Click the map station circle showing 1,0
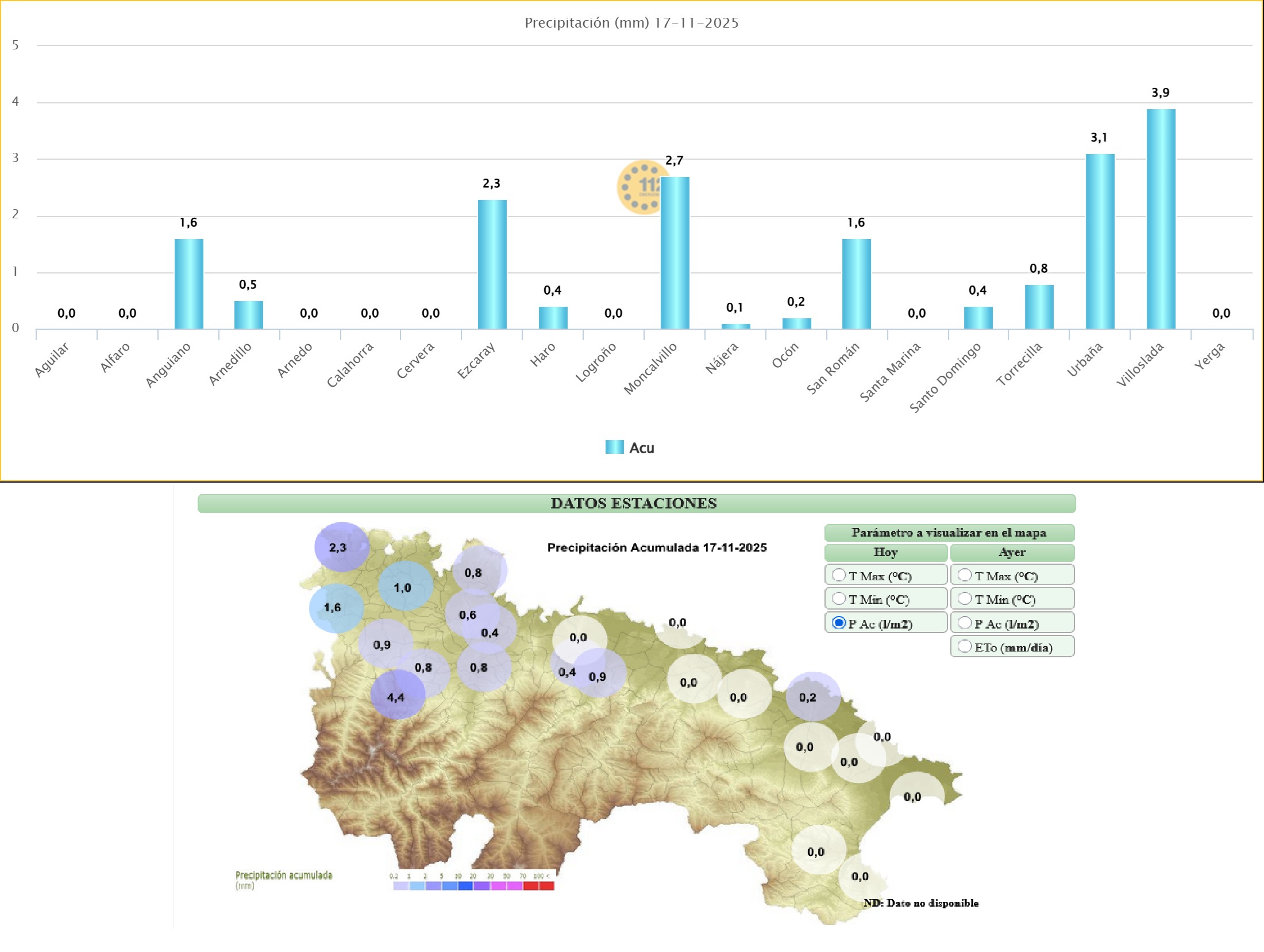The height and width of the screenshot is (952, 1264). tap(406, 586)
